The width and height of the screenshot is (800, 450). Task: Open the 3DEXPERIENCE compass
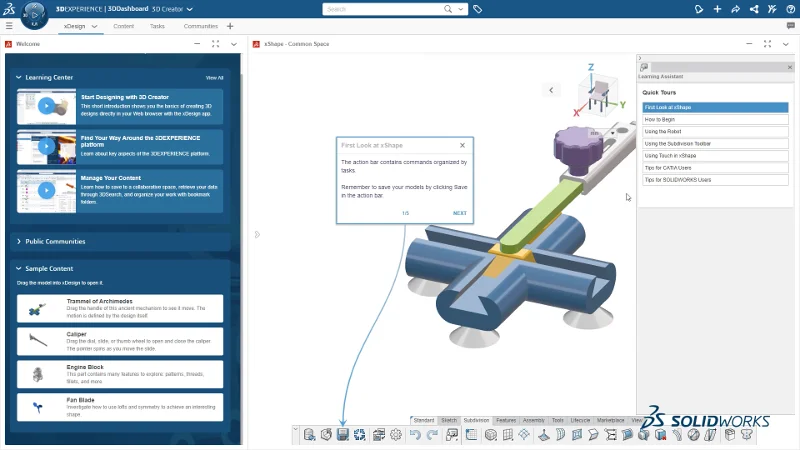[33, 17]
